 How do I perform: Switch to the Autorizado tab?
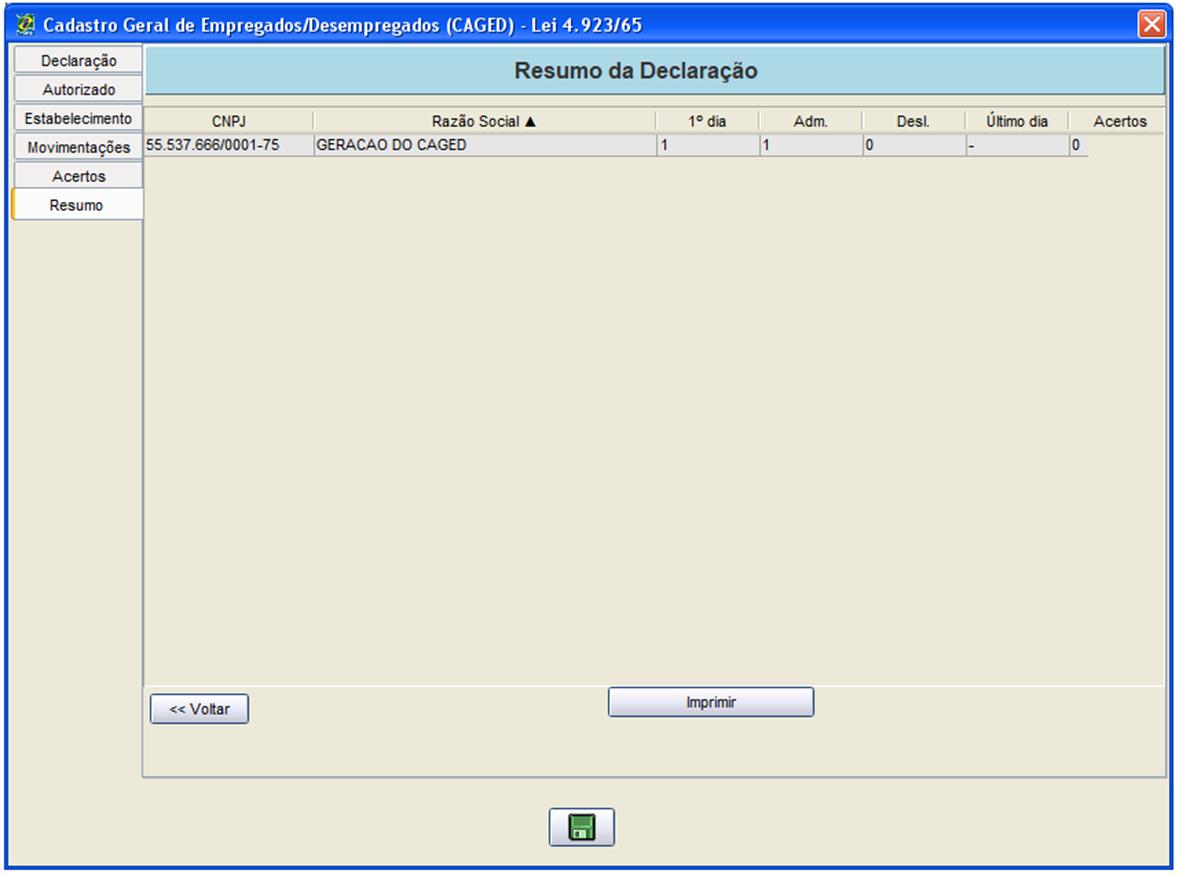click(78, 90)
